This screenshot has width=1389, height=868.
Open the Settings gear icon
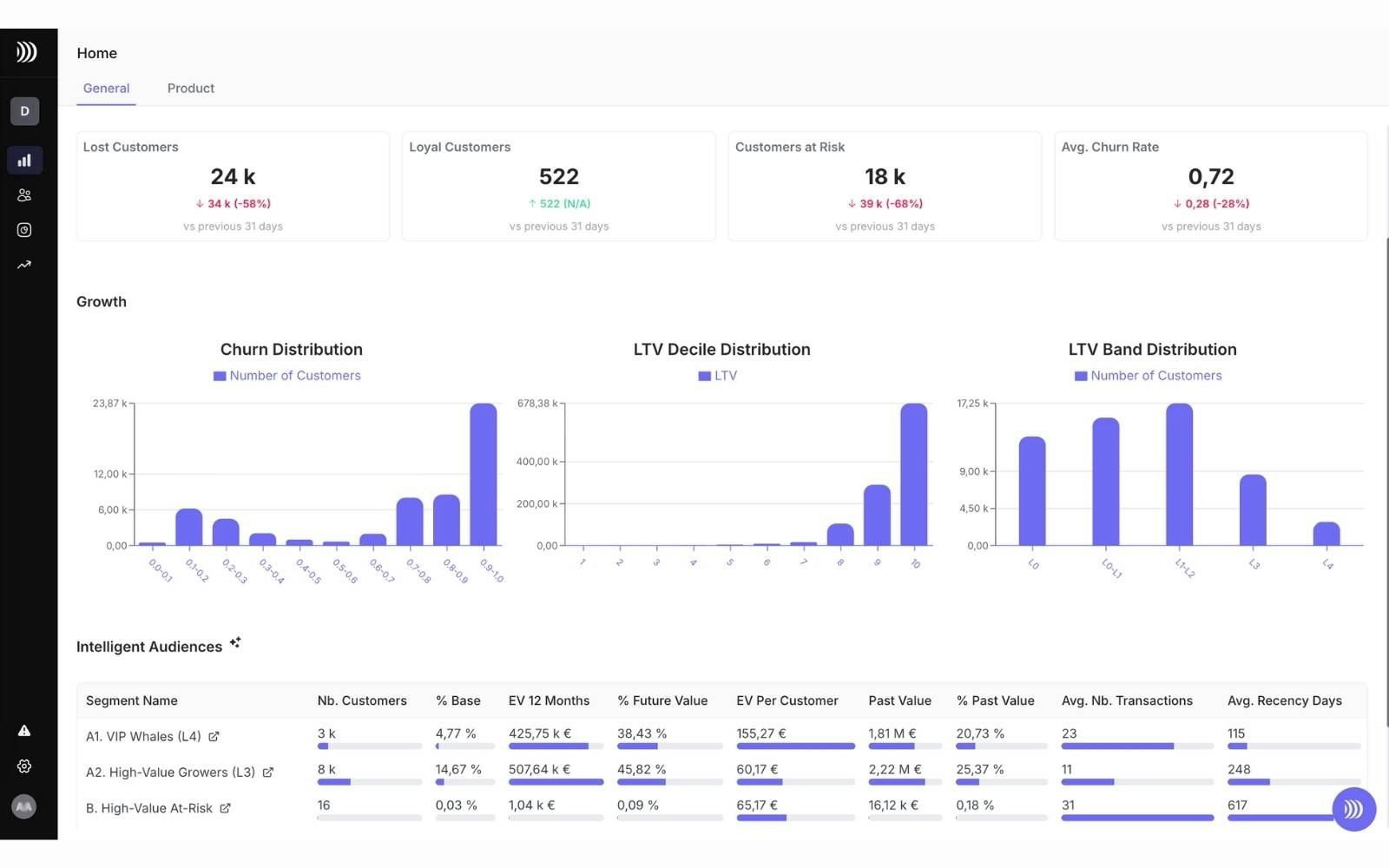tap(24, 766)
